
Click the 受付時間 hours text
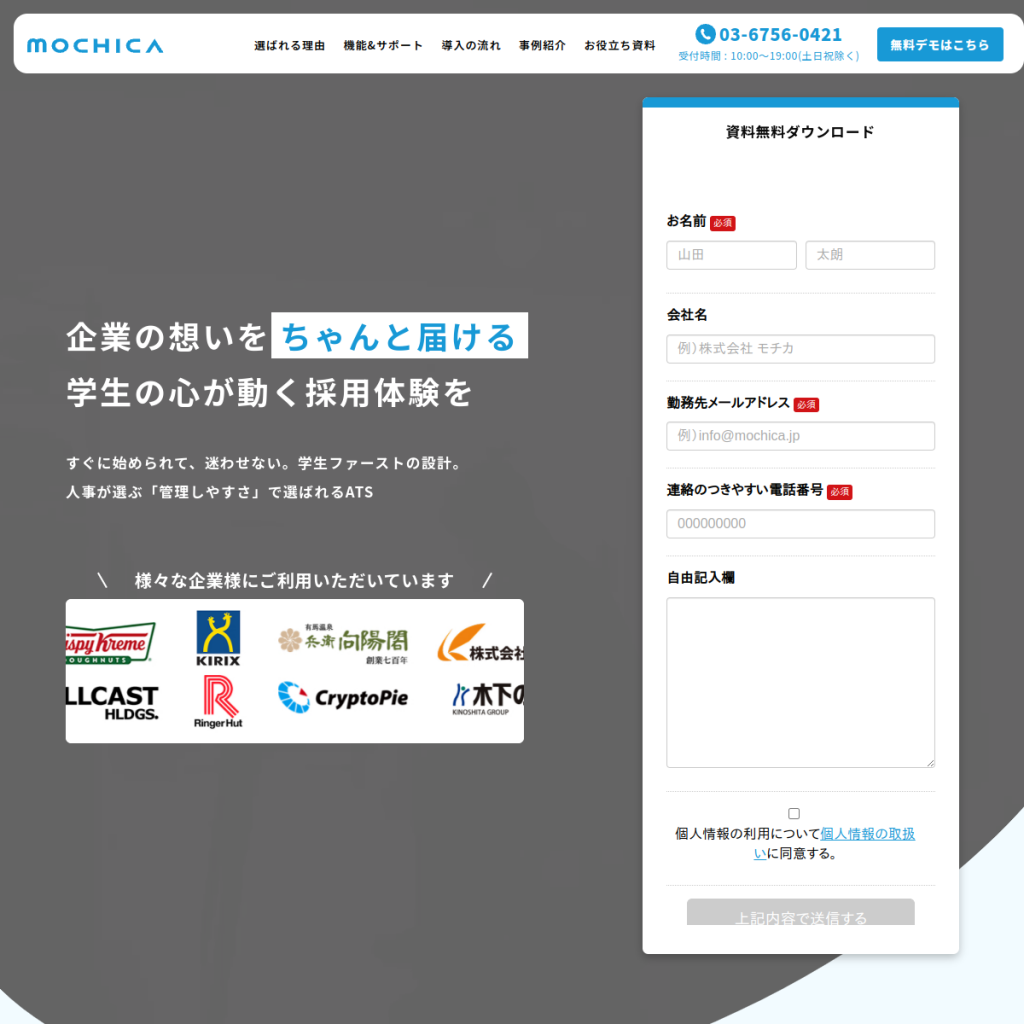pos(769,56)
